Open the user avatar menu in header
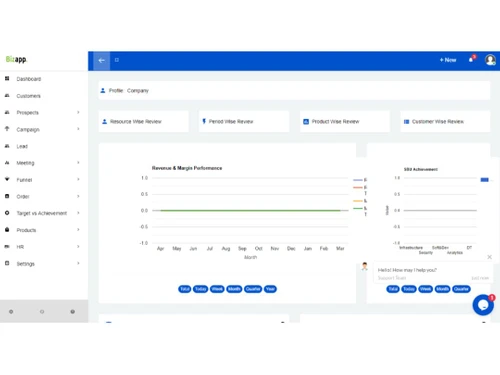Screen dimensions: 500x375 tap(490, 60)
